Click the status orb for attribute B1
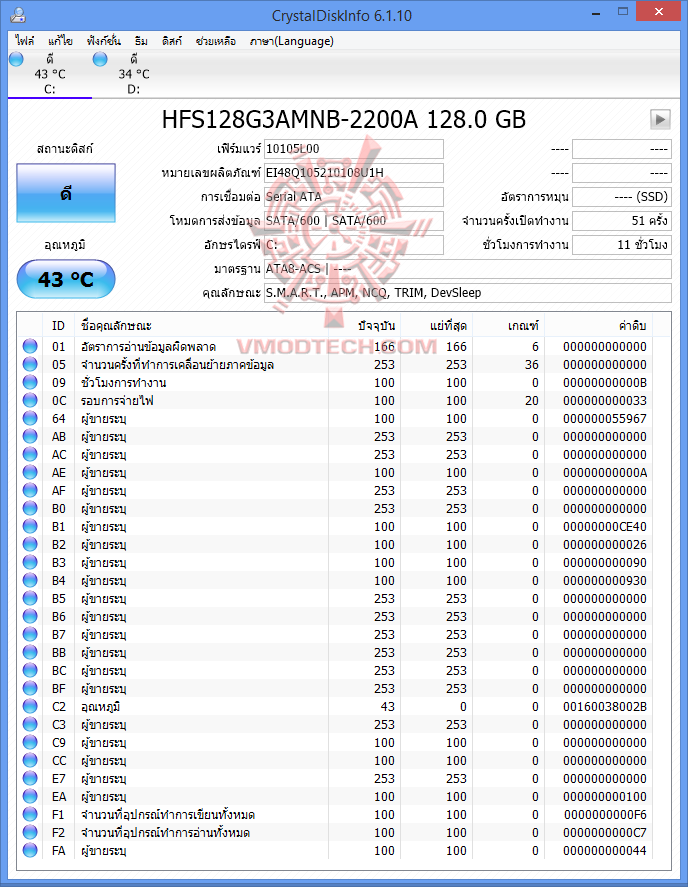The image size is (688, 887). [30, 526]
